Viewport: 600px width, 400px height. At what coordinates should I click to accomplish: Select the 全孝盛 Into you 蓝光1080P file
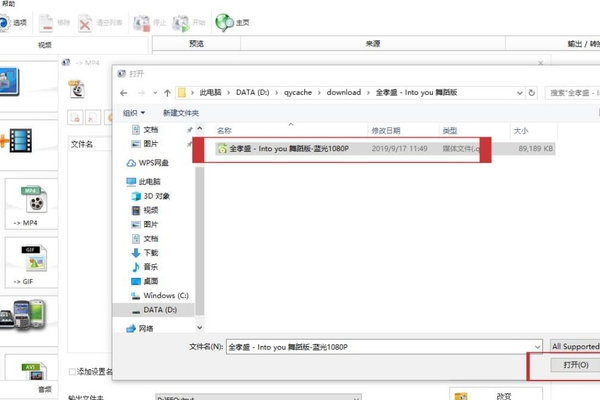pos(385,149)
